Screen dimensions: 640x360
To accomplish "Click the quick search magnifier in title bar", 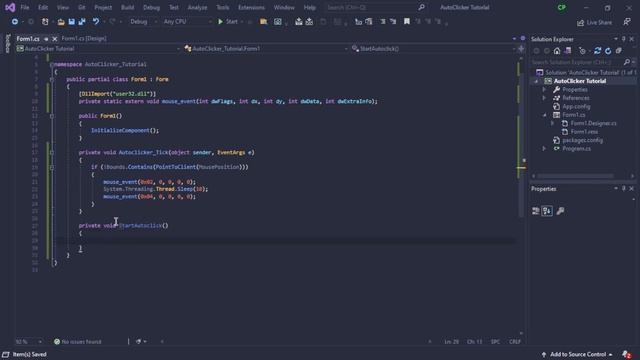I will [421, 7].
